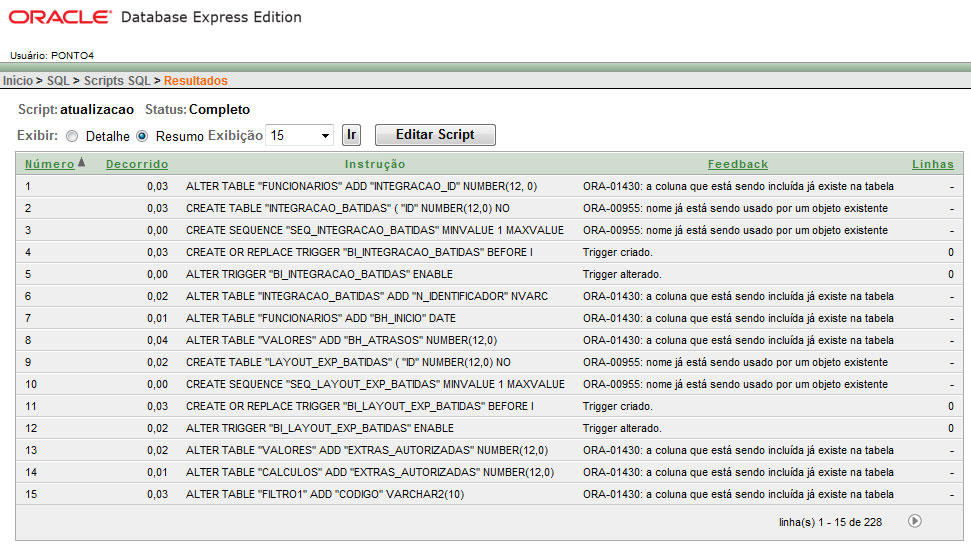This screenshot has height=547, width=971.
Task: Open the SQL breadcrumb link
Action: click(58, 80)
